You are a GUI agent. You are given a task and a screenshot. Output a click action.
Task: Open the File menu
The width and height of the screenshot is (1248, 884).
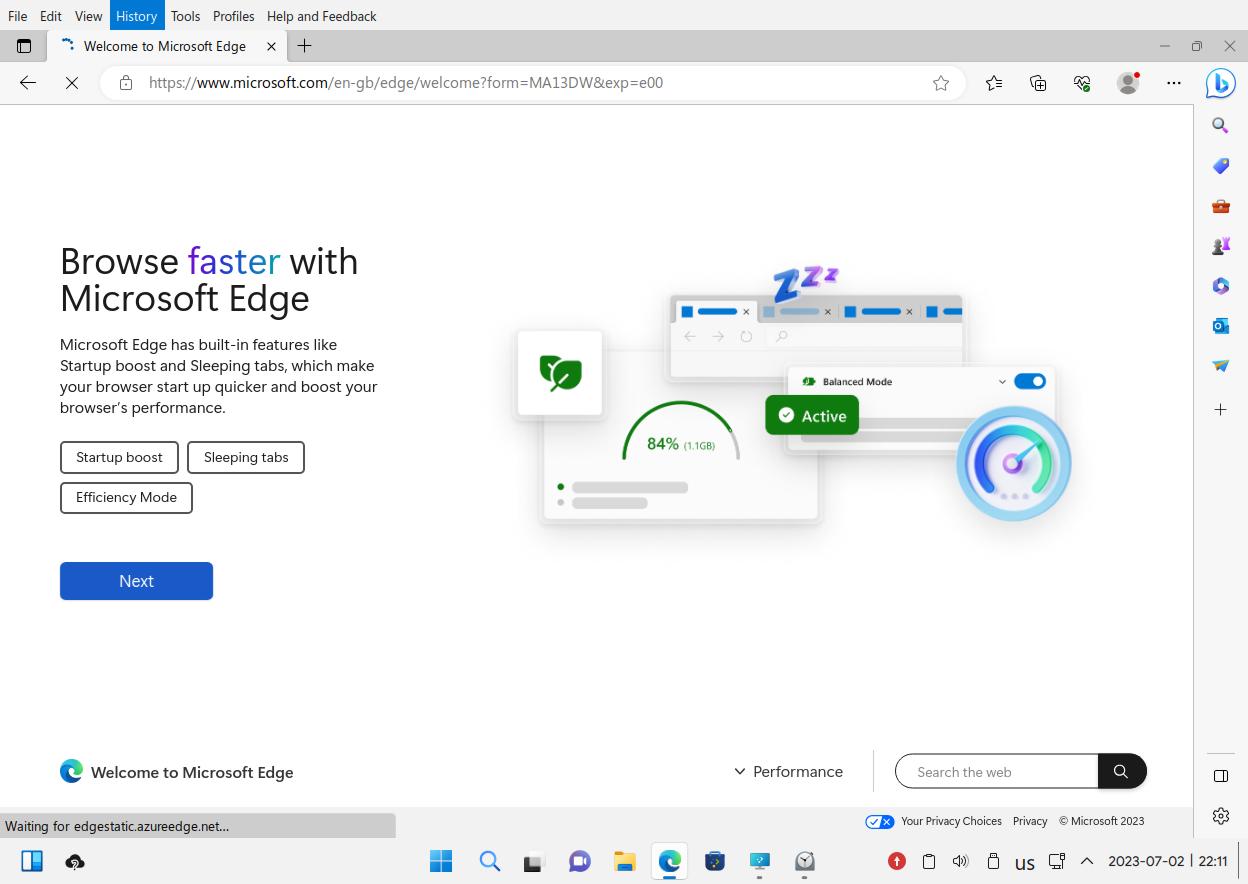tap(17, 16)
